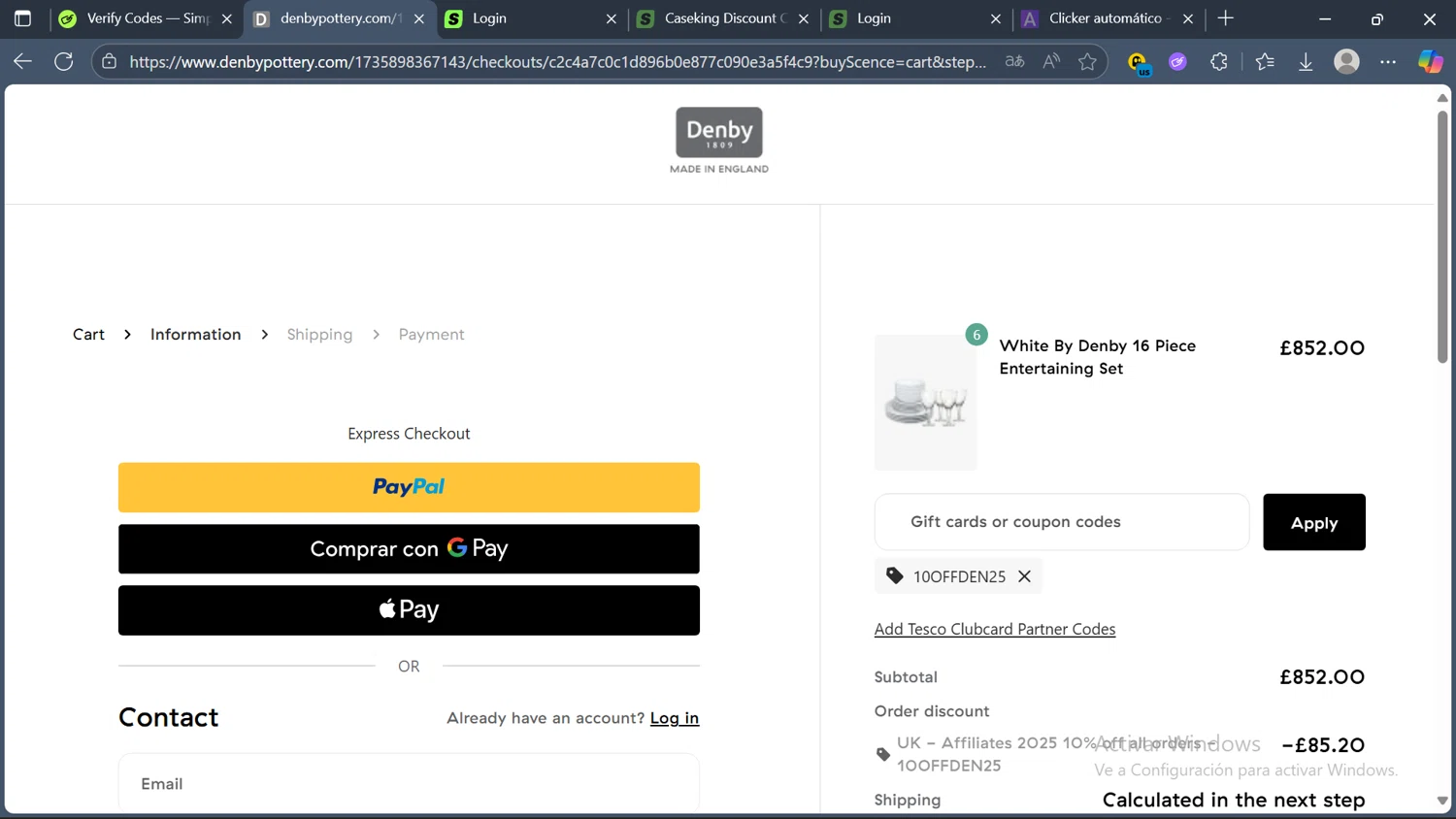Open the Downloads icon

1306,61
